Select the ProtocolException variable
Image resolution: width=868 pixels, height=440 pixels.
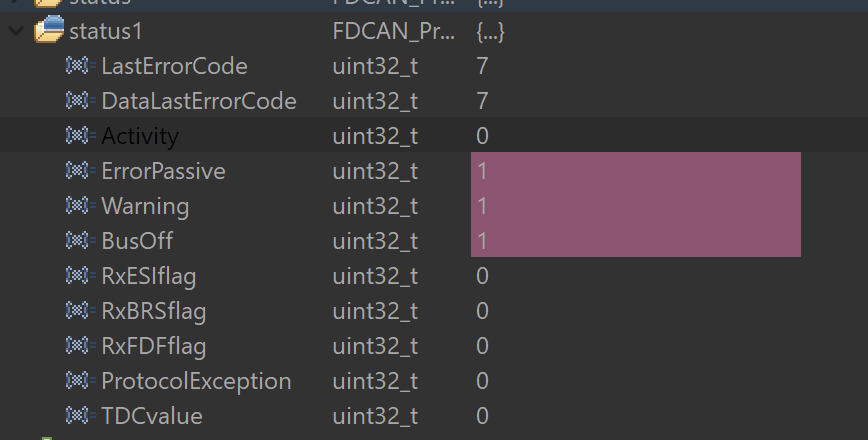click(x=196, y=381)
